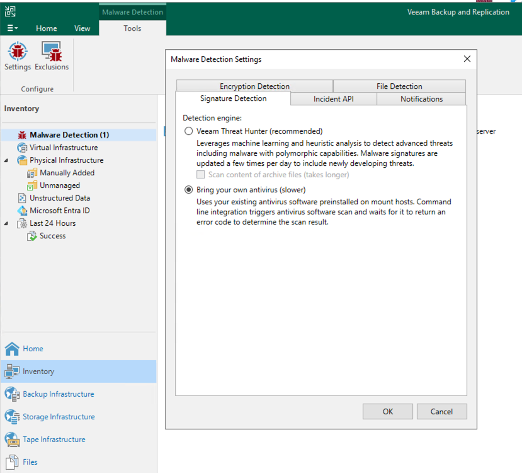Select "Physical Infrastructure" tree row
The image size is (522, 474).
tap(79, 160)
